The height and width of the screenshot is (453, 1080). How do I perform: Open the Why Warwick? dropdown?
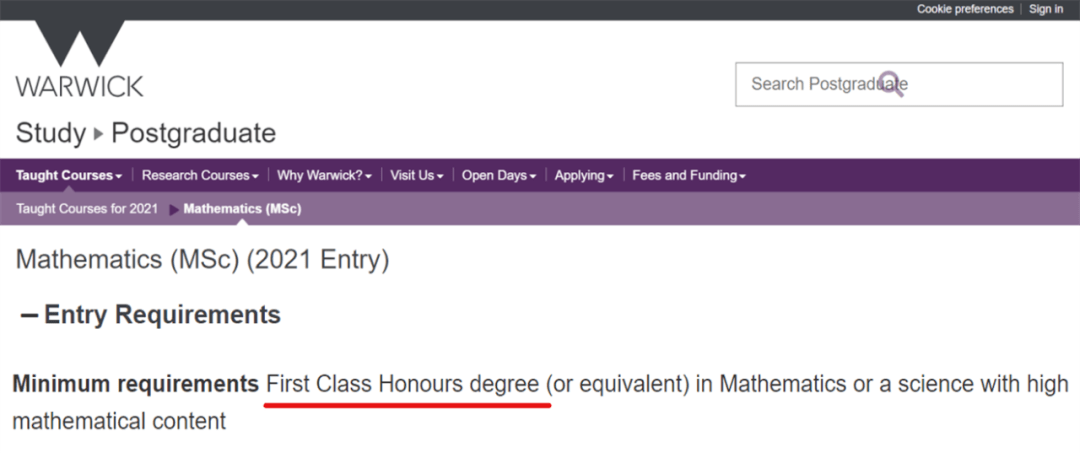[x=324, y=176]
